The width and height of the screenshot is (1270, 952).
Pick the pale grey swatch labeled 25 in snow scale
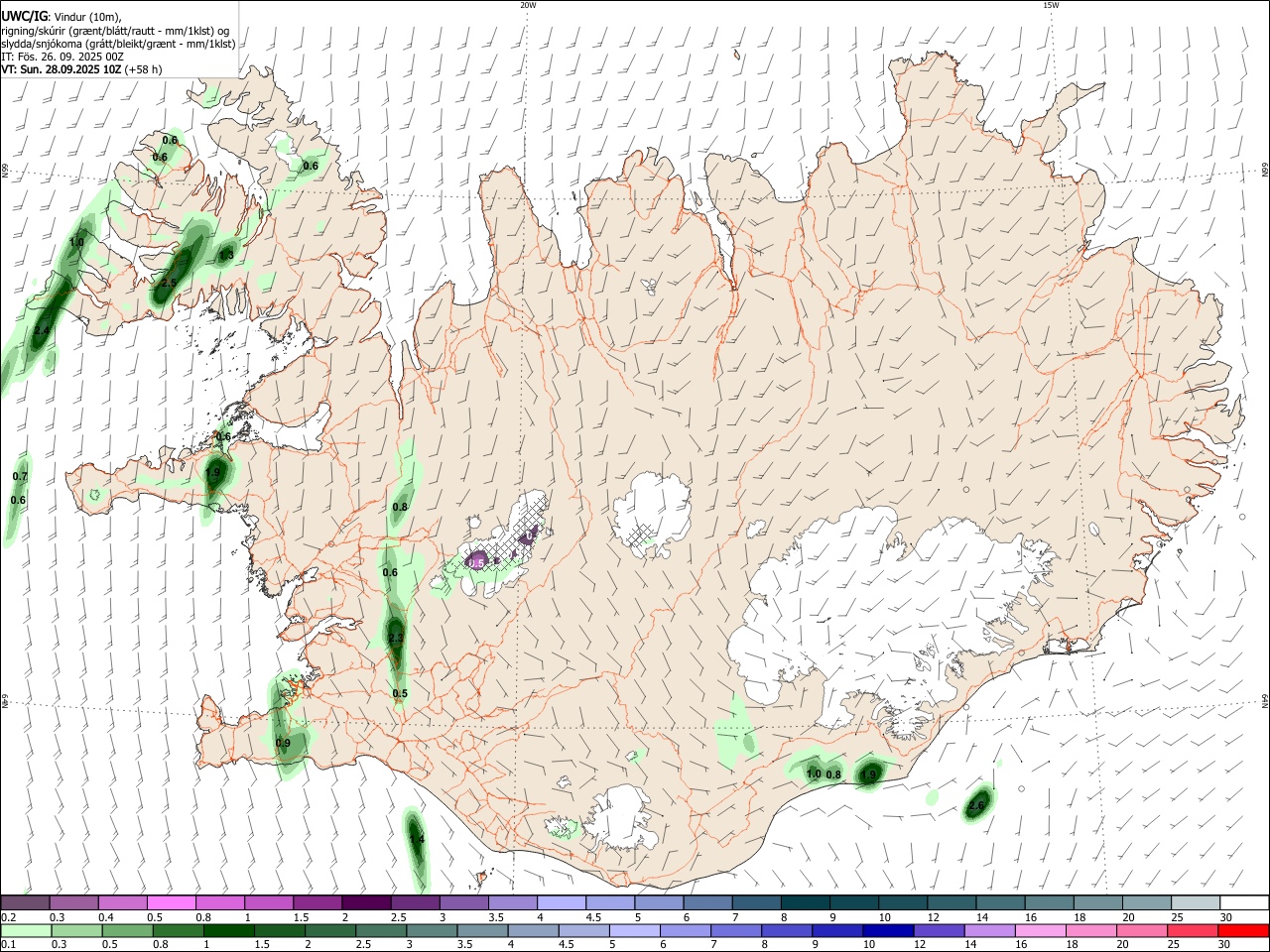pos(1197,902)
